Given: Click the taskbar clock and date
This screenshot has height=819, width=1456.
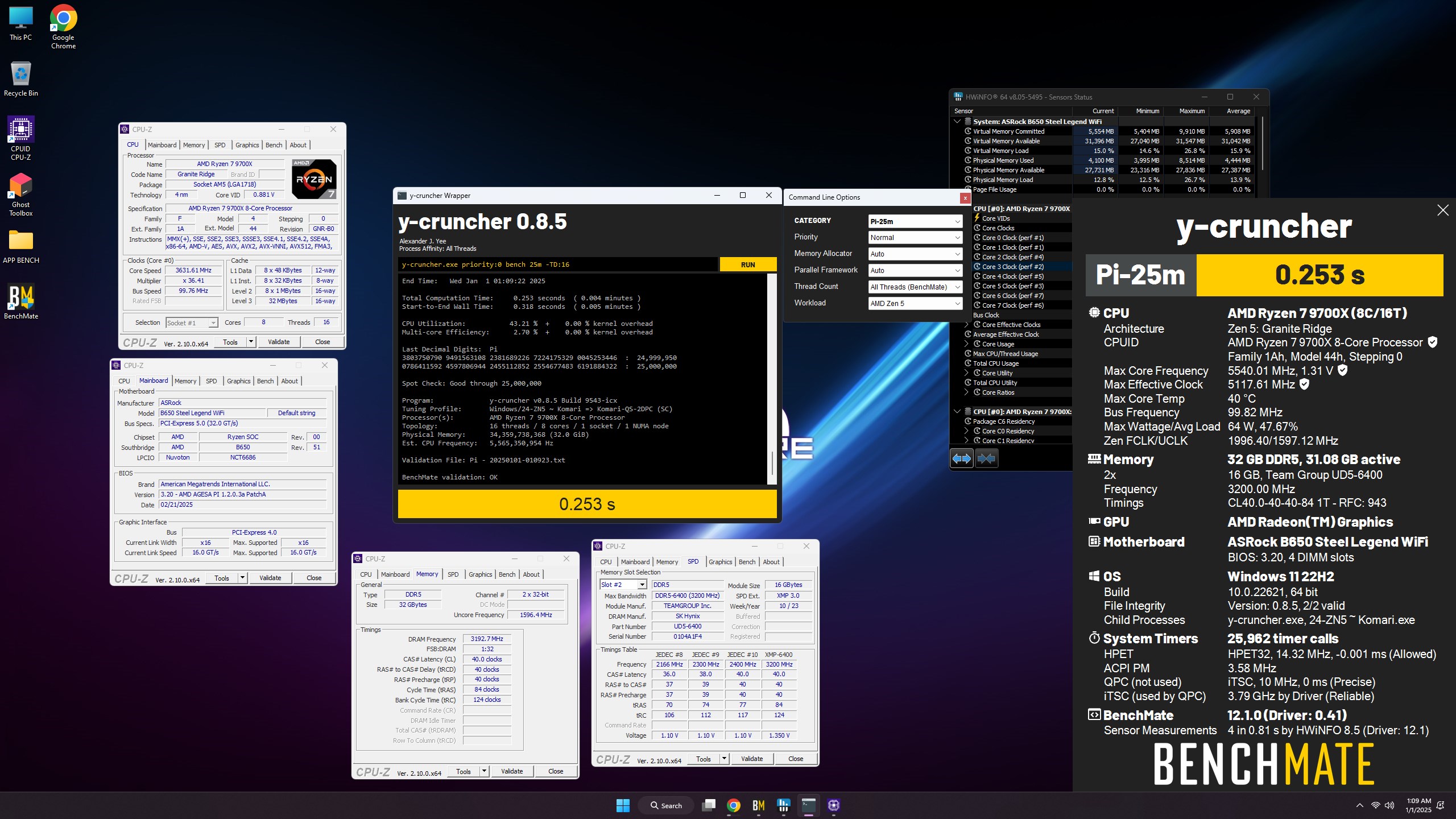Looking at the screenshot, I should (x=1418, y=805).
